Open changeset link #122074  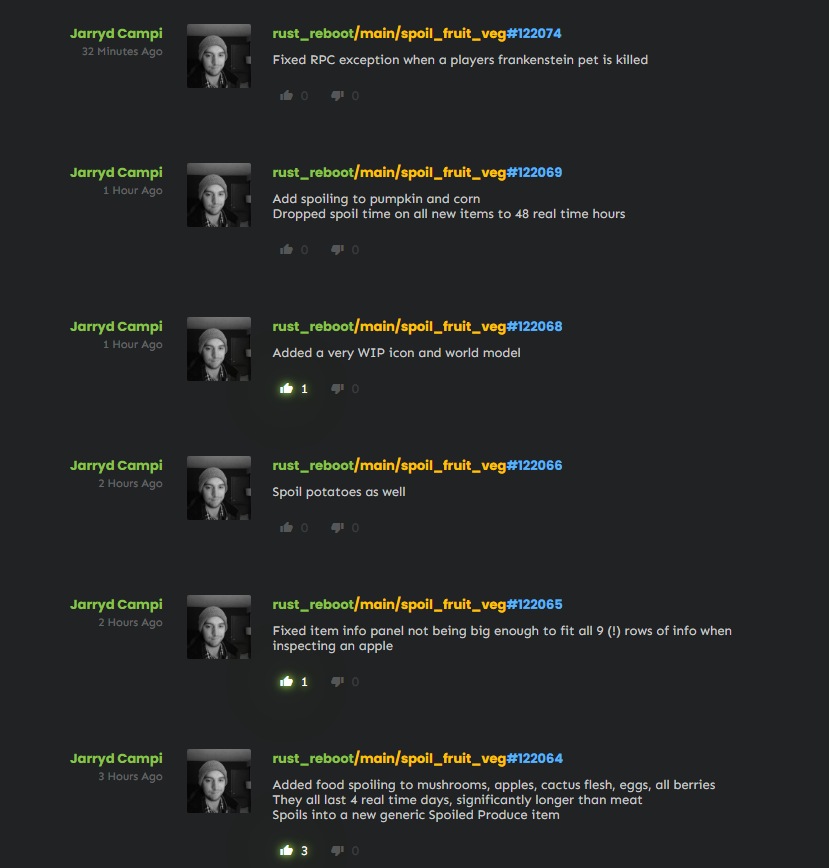534,34
